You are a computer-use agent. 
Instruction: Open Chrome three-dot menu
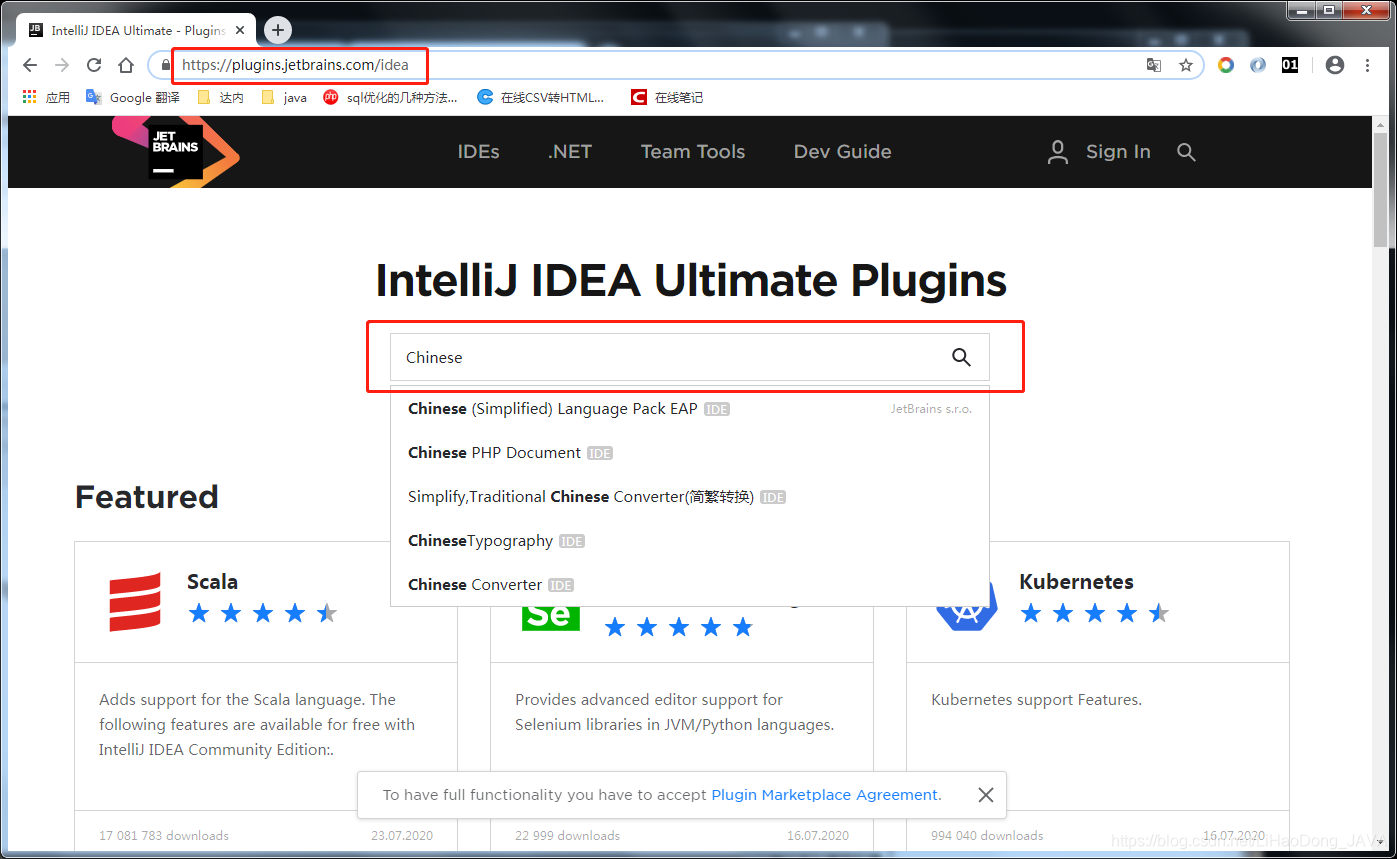(x=1368, y=65)
